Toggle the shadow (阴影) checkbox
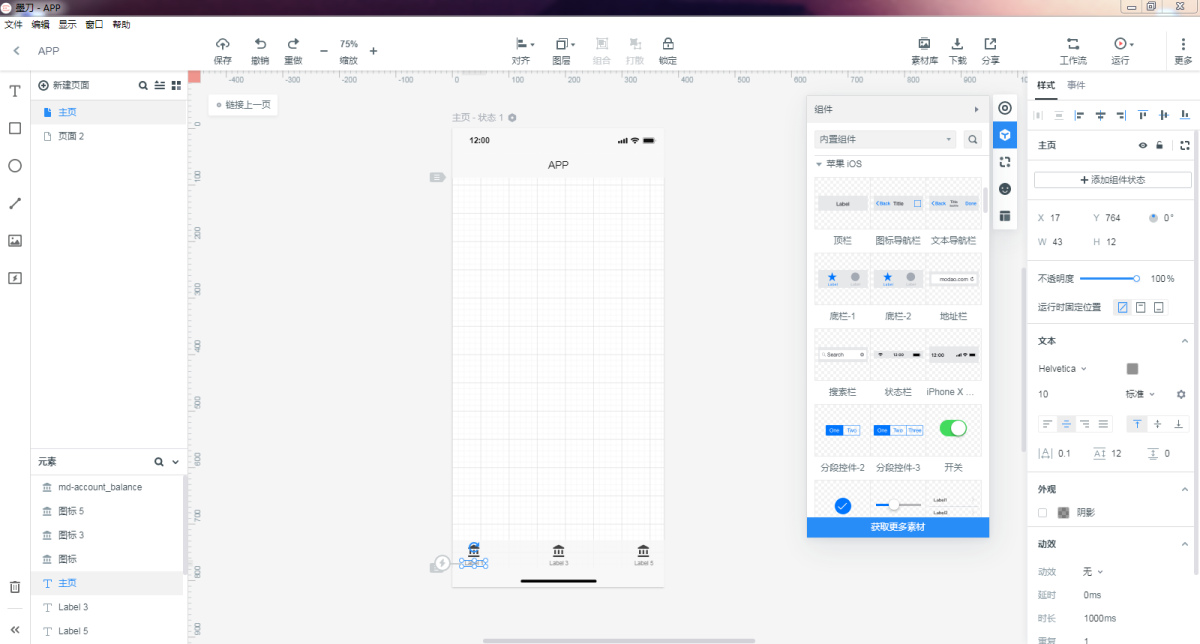Screen dimensions: 1200x644 [1043, 512]
